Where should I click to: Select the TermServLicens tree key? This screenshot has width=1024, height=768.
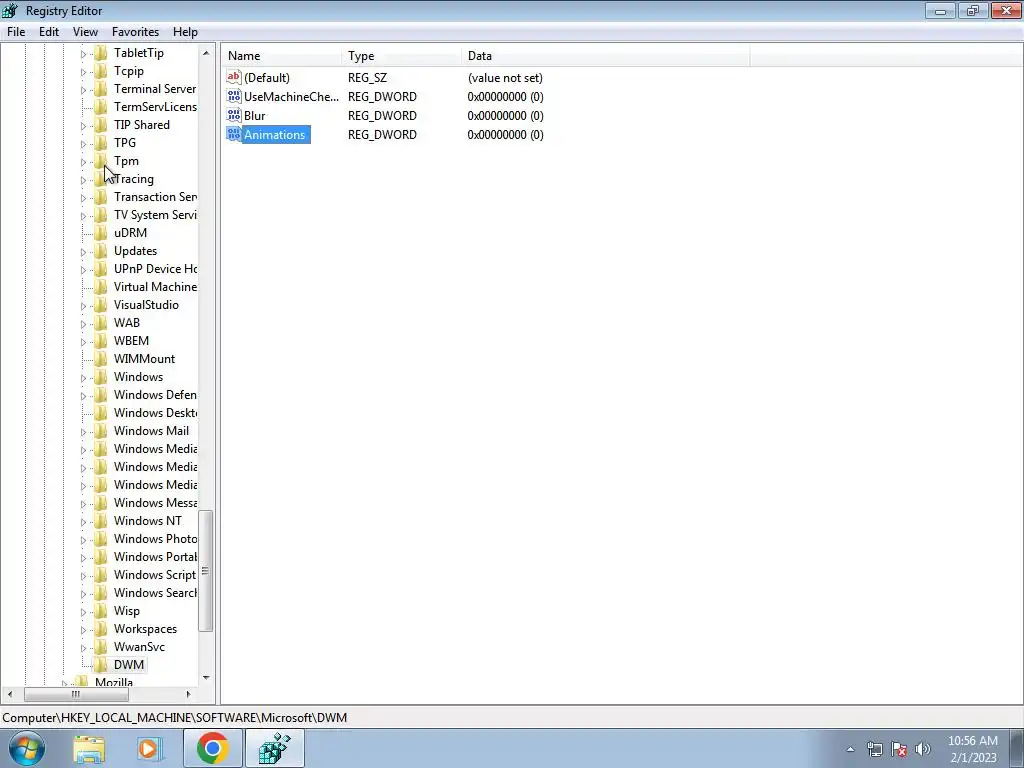(x=155, y=107)
